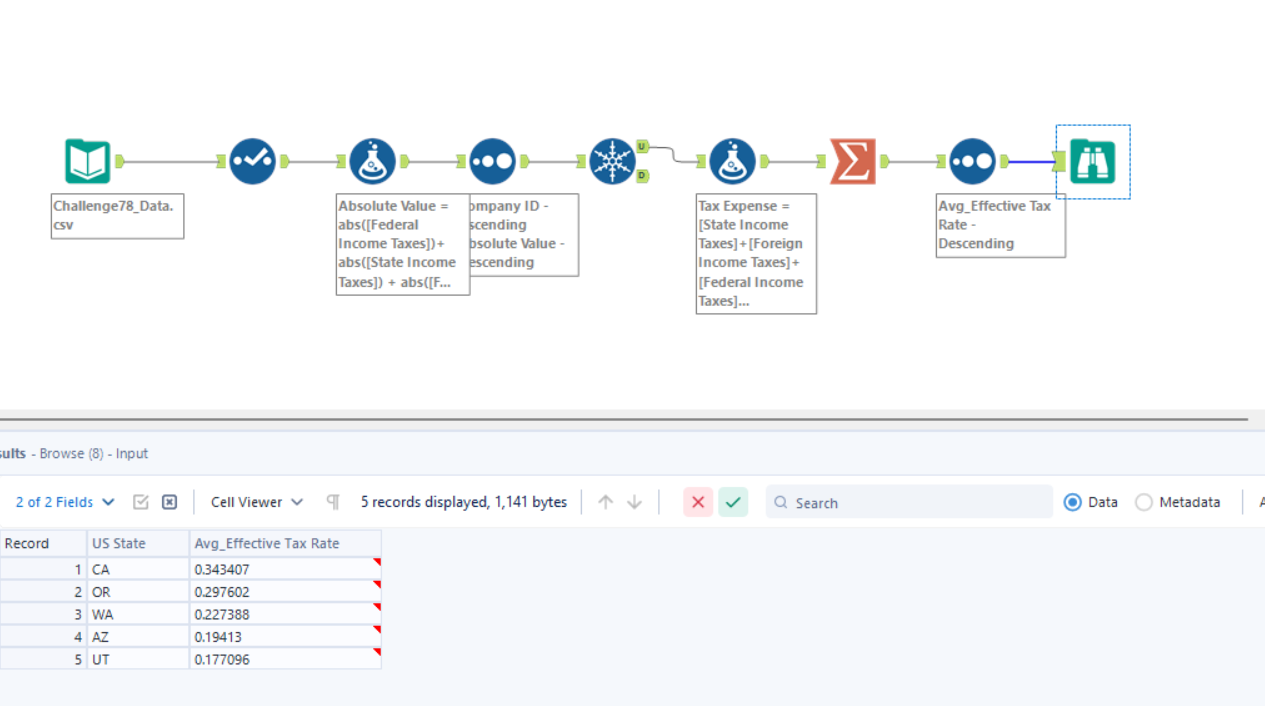
Task: Click the Unique tool snowflake icon
Action: click(611, 162)
